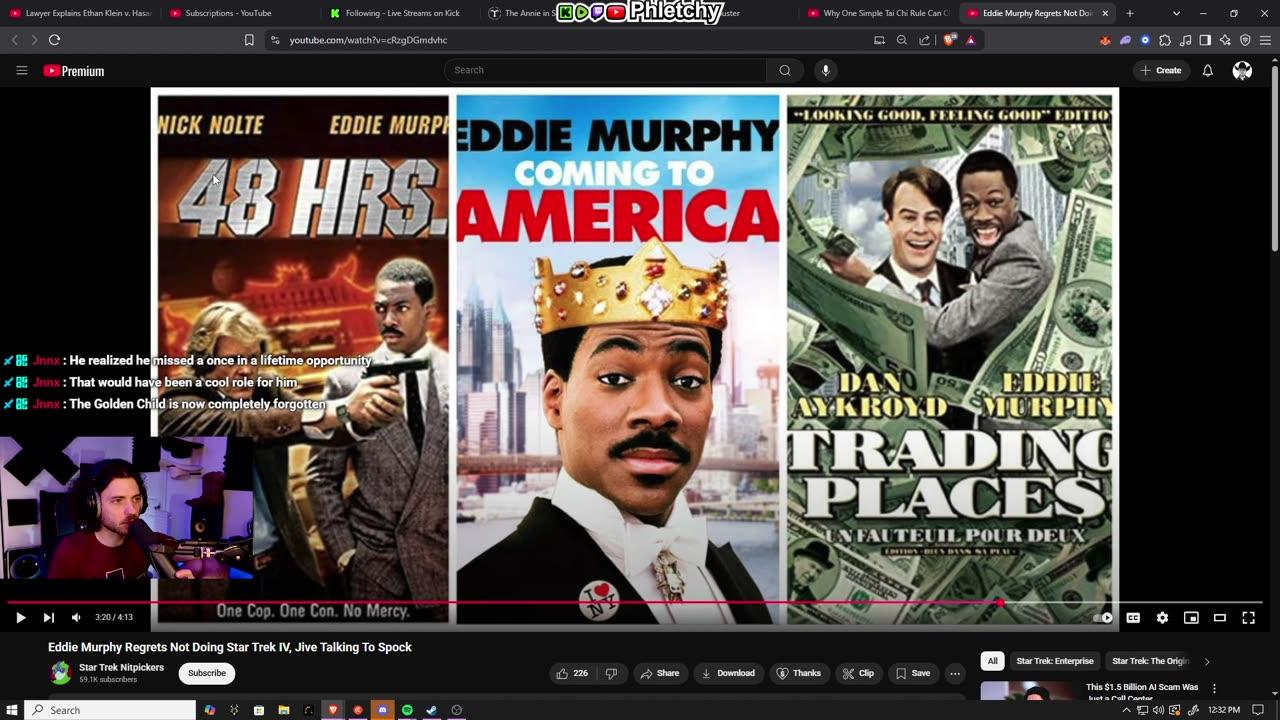Reload the page
1280x720 pixels.
point(54,40)
